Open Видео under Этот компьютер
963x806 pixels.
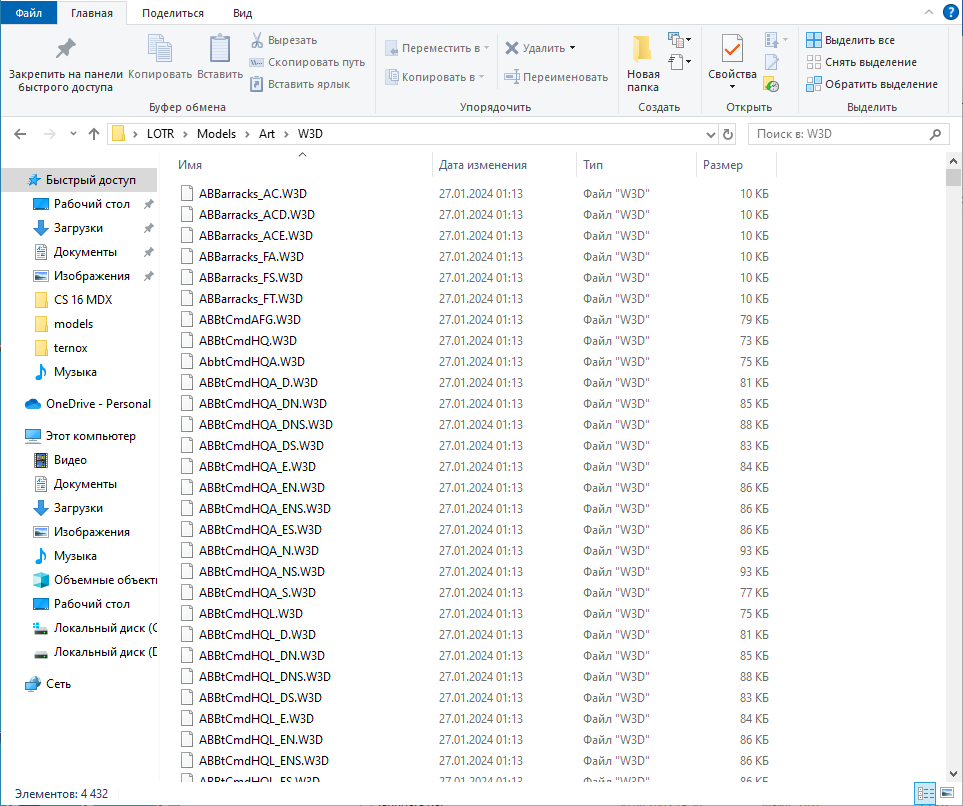click(60, 460)
